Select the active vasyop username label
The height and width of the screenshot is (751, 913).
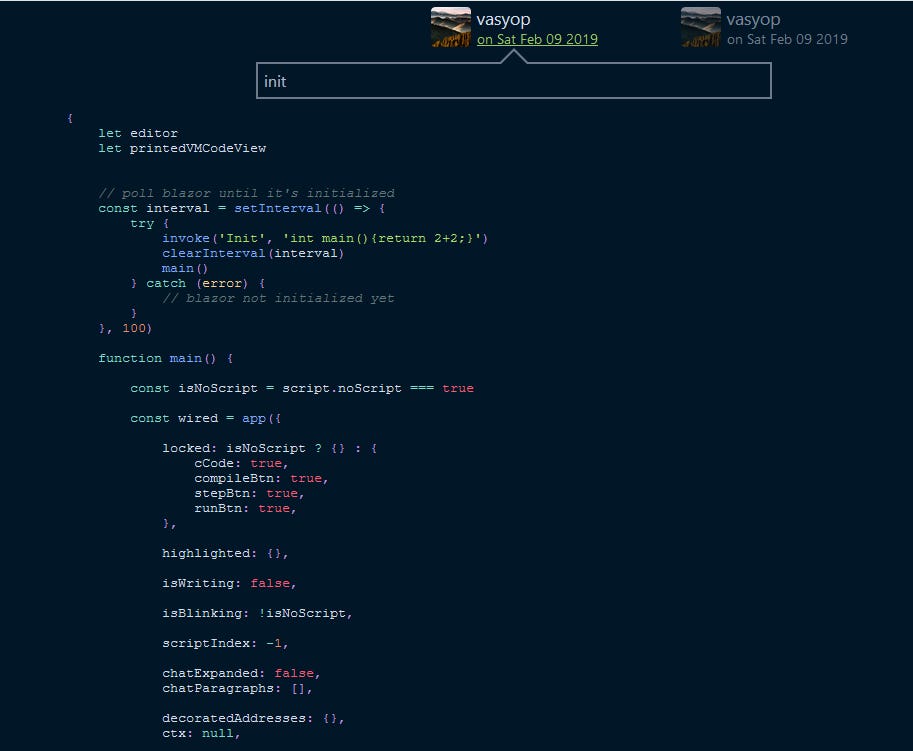pos(505,18)
